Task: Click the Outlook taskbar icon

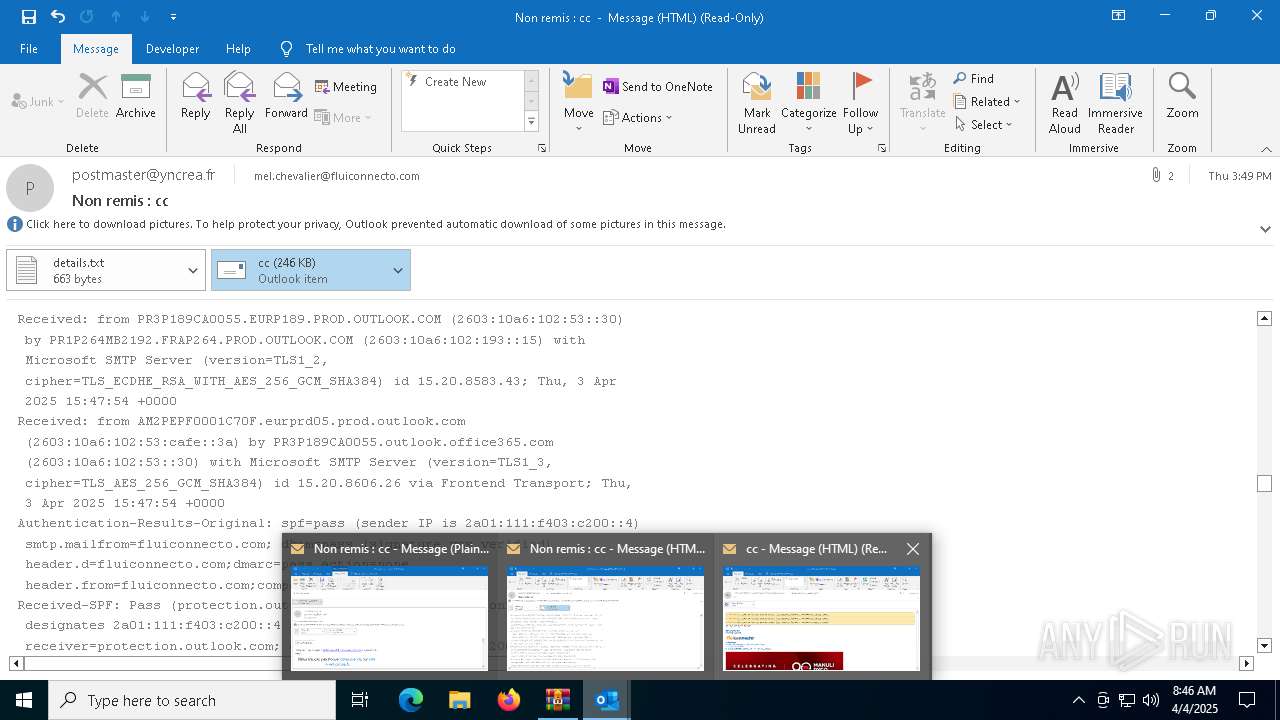Action: point(606,700)
